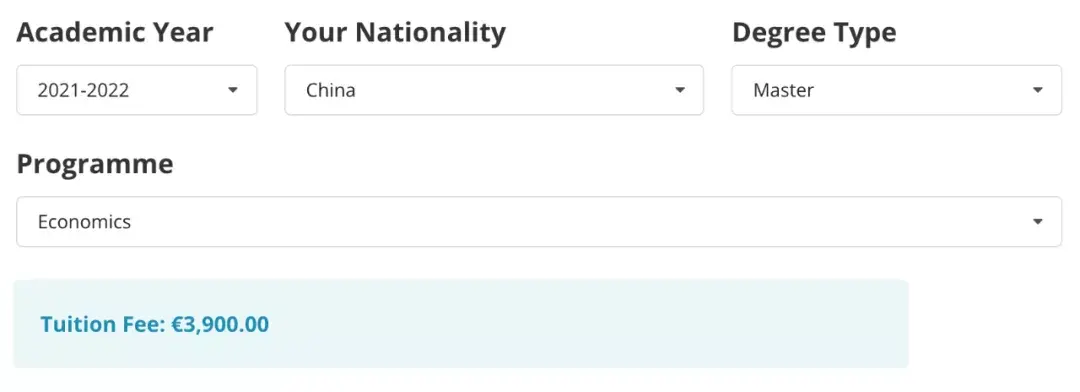Screen dimensions: 1080x392
Task: Click the Degree Type heading label
Action: pyautogui.click(x=814, y=32)
